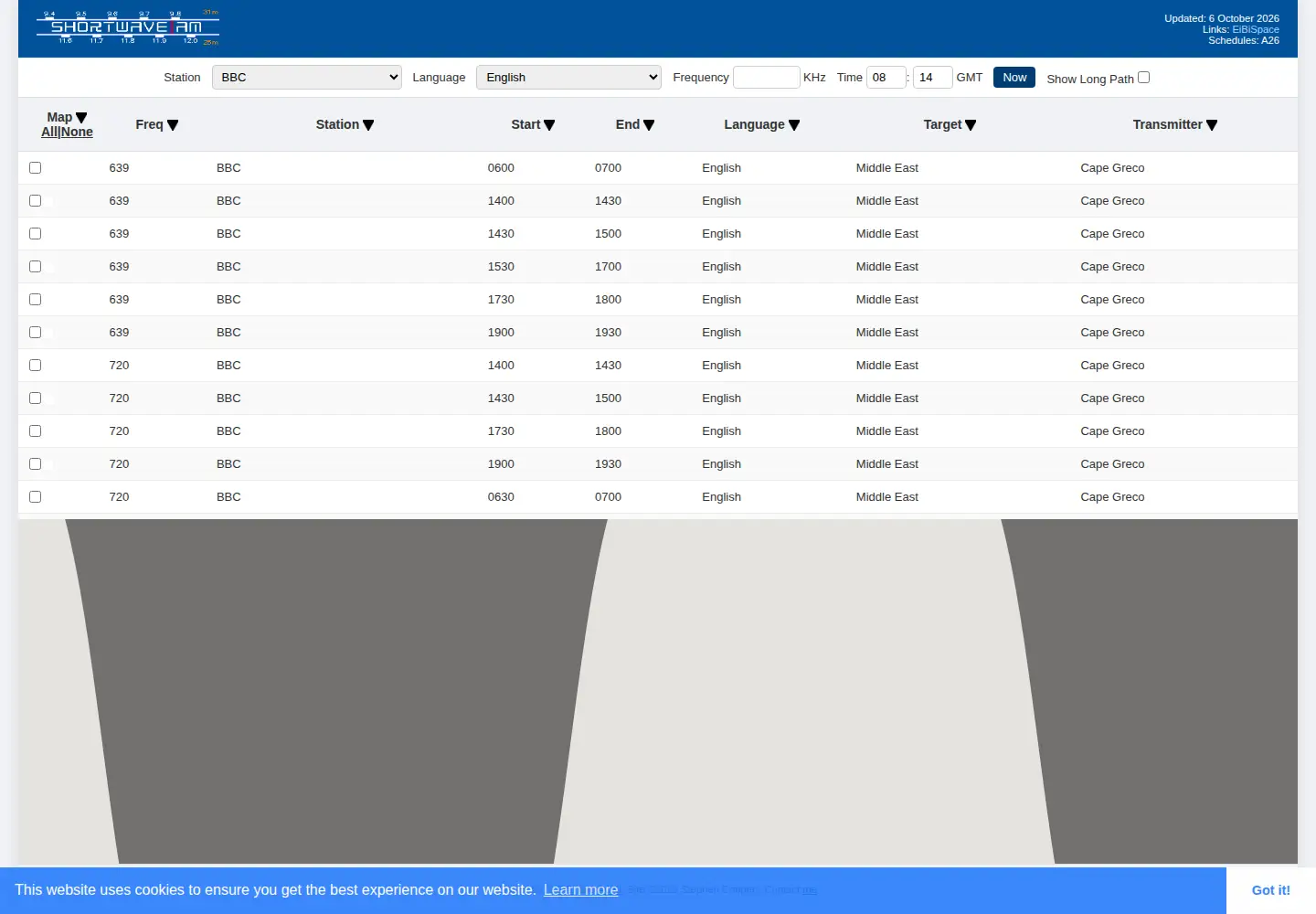
Task: Sort by Transmitter column arrow
Action: (x=1212, y=125)
